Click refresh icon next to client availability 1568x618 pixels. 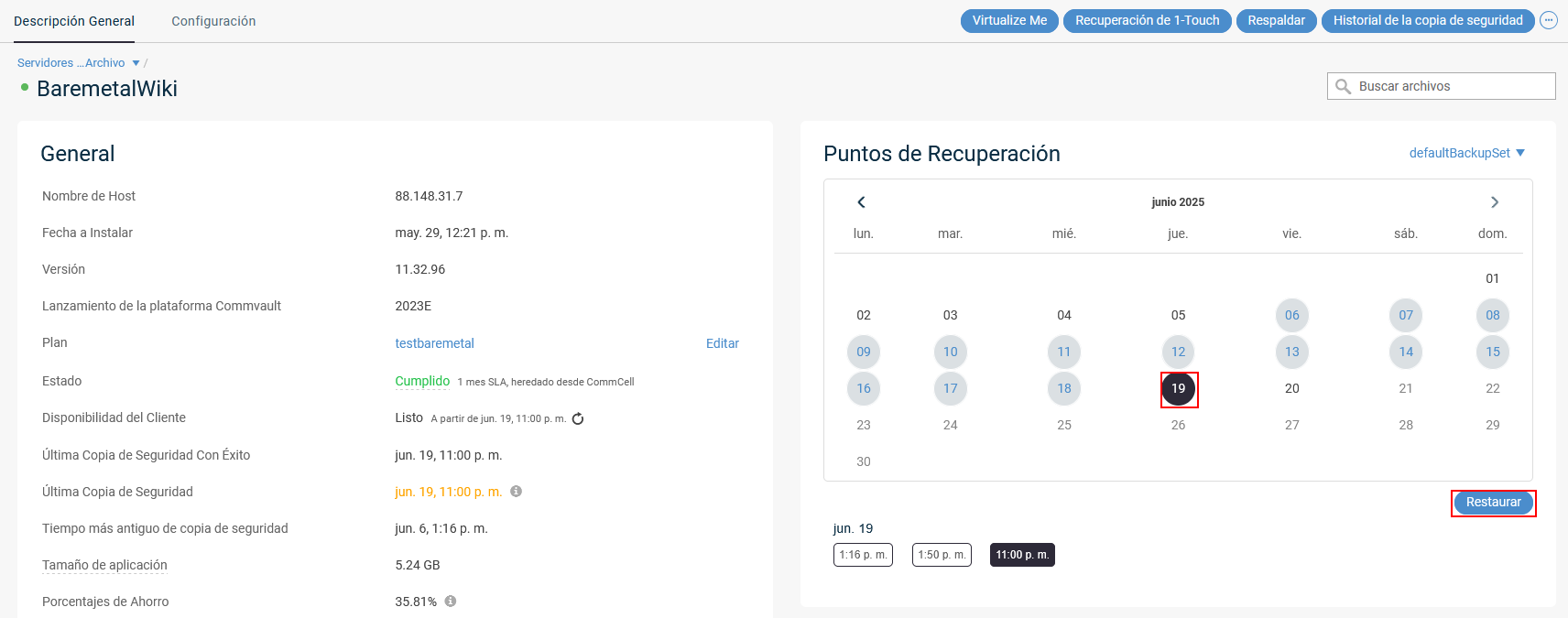pos(578,419)
